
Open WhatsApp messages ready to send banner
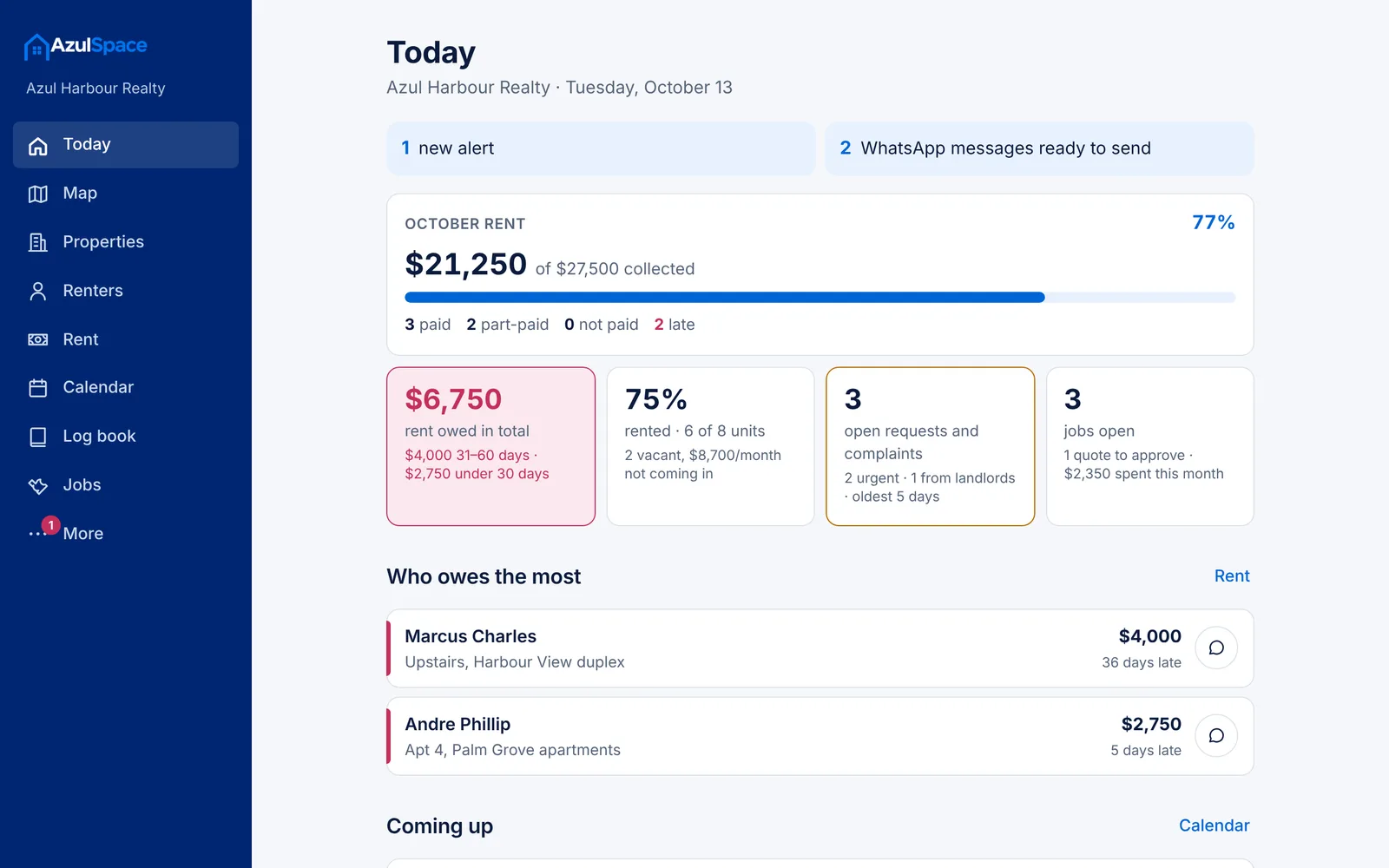tap(1039, 148)
